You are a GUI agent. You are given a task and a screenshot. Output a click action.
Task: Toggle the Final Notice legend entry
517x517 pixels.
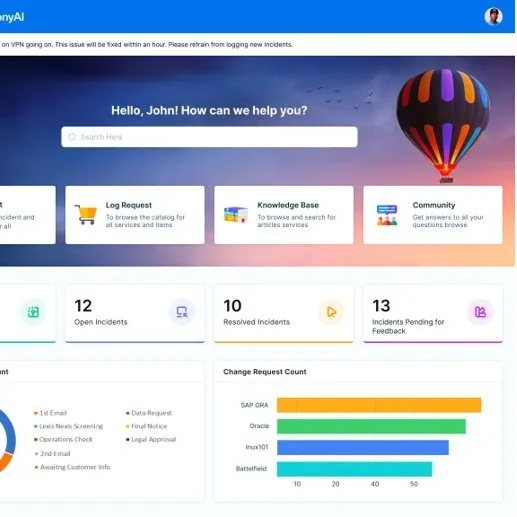pos(146,426)
